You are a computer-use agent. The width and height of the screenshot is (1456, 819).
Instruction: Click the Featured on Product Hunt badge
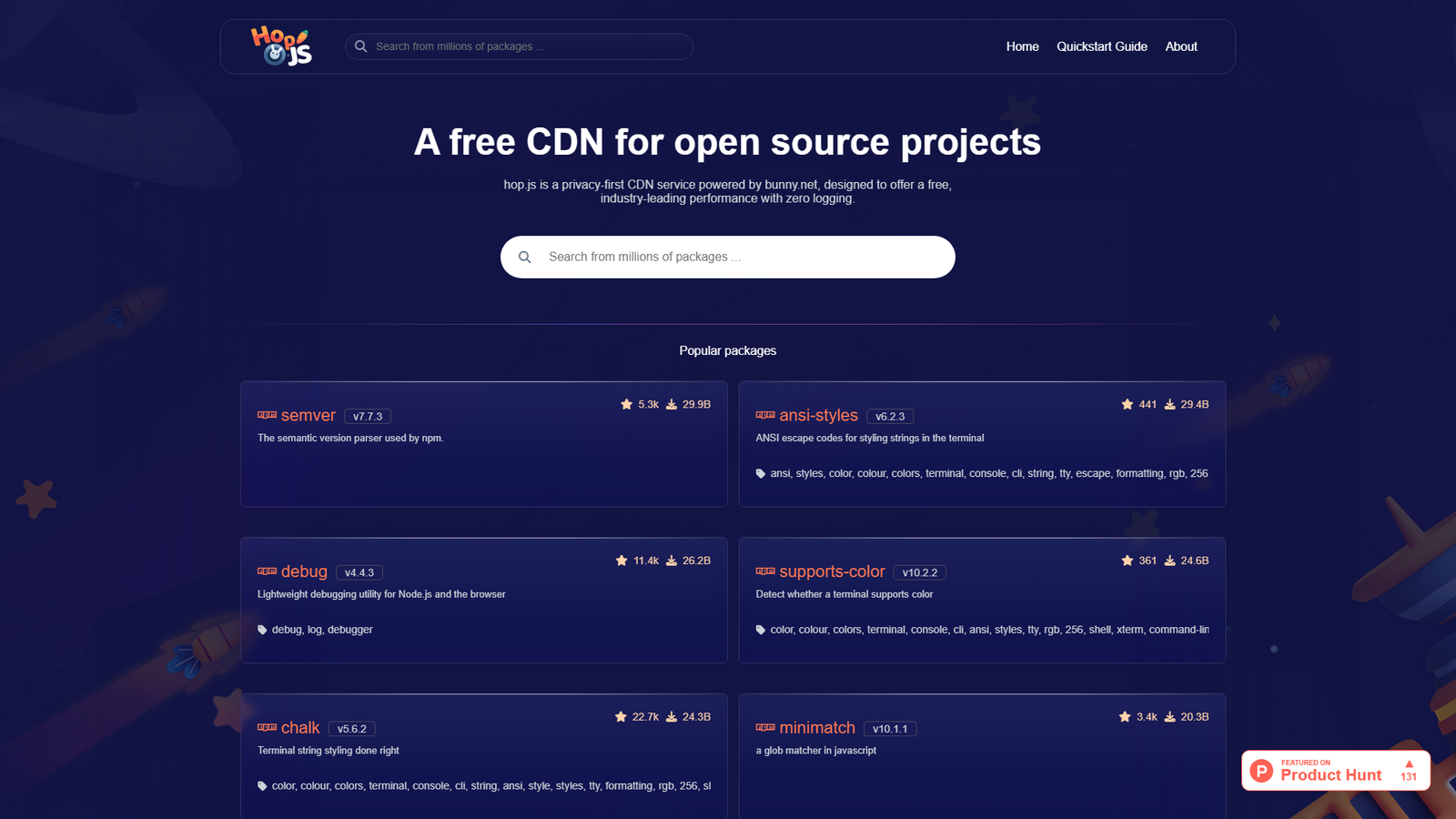pos(1334,770)
